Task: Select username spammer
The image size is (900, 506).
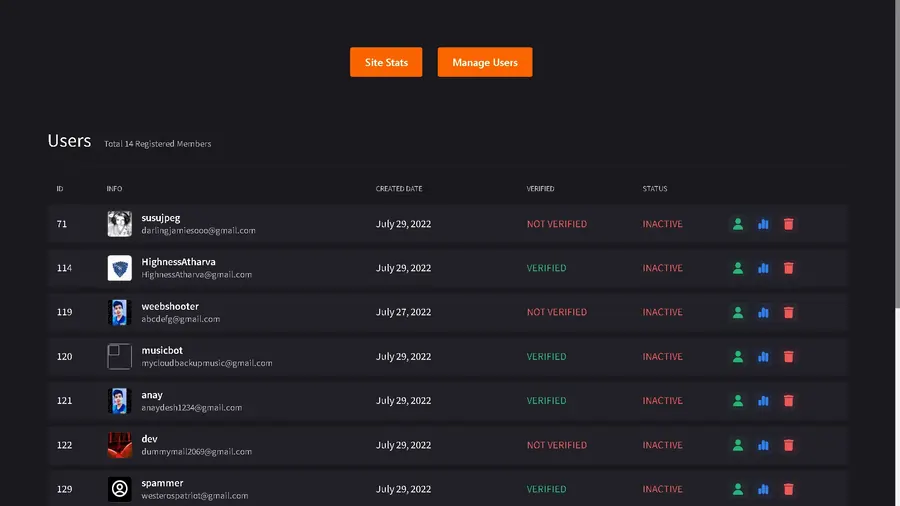Action: point(162,483)
